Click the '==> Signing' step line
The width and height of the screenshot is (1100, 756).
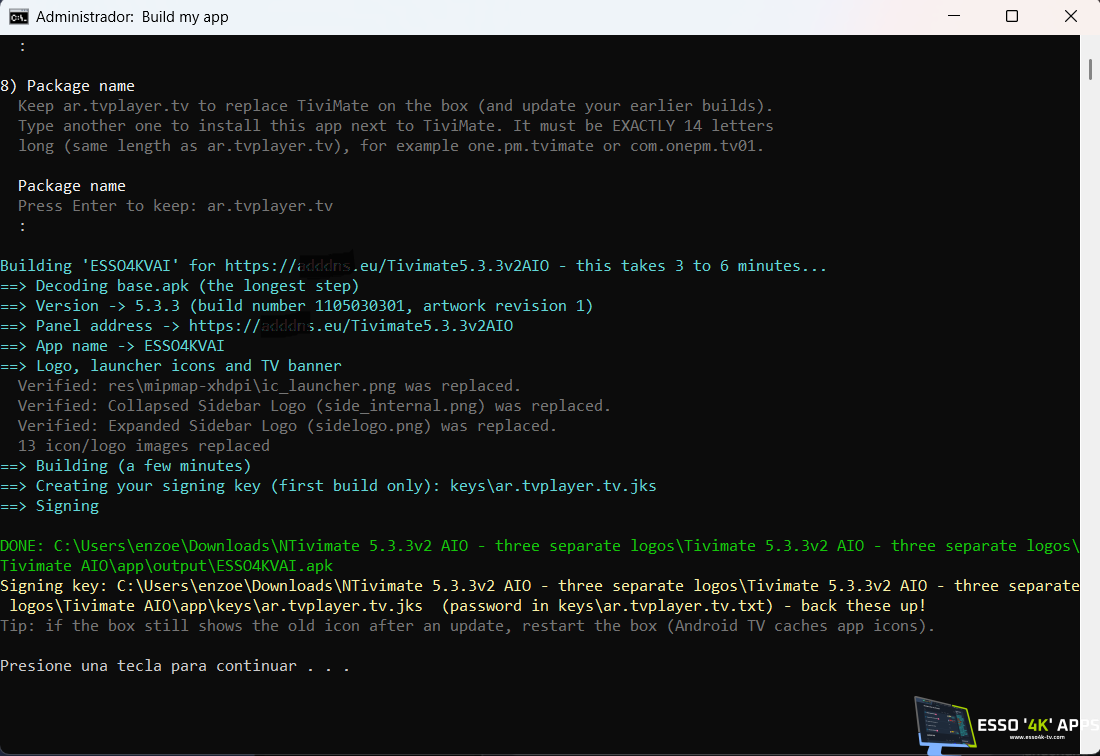tap(50, 506)
